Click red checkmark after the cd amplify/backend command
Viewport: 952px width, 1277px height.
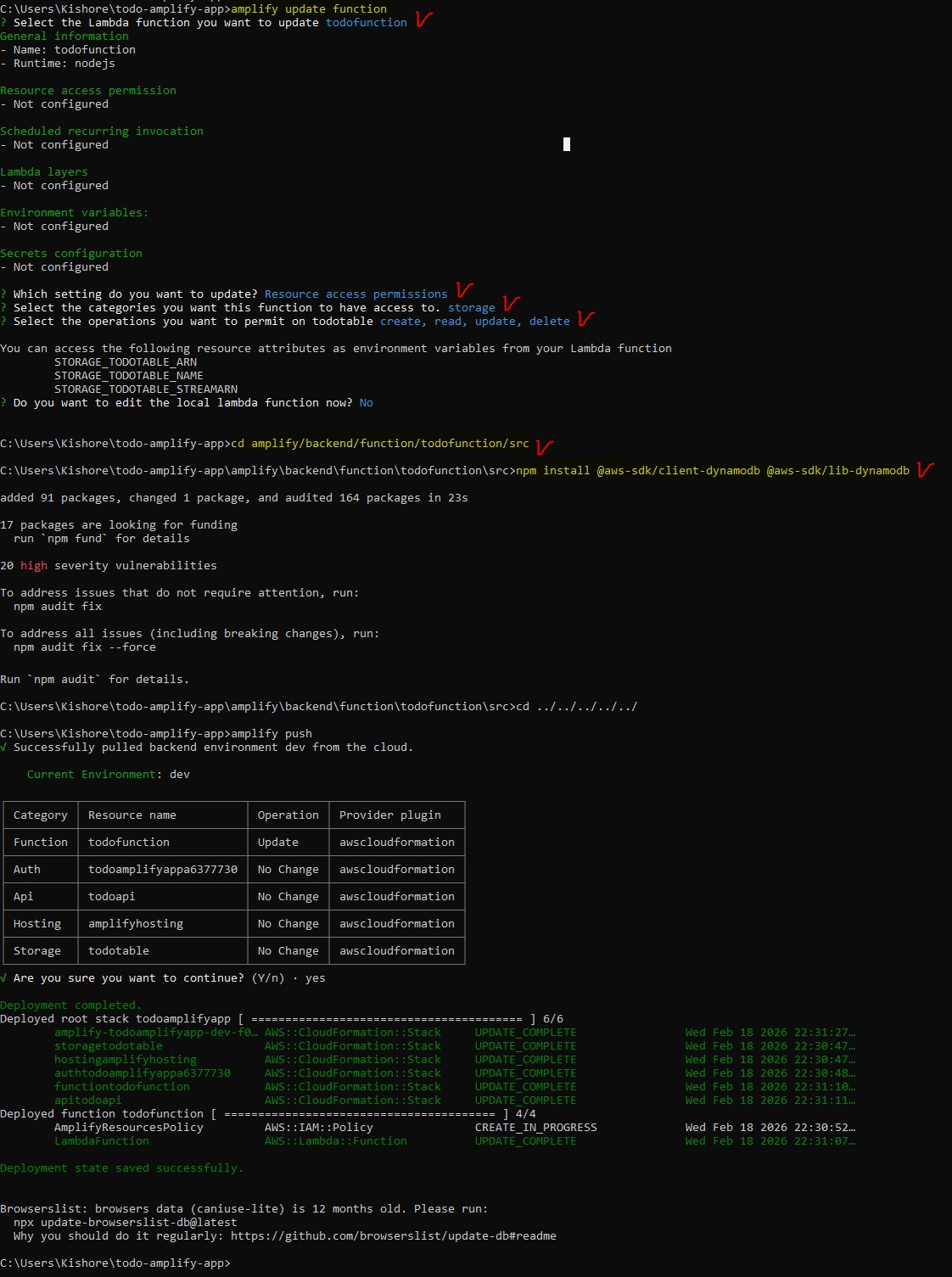544,446
